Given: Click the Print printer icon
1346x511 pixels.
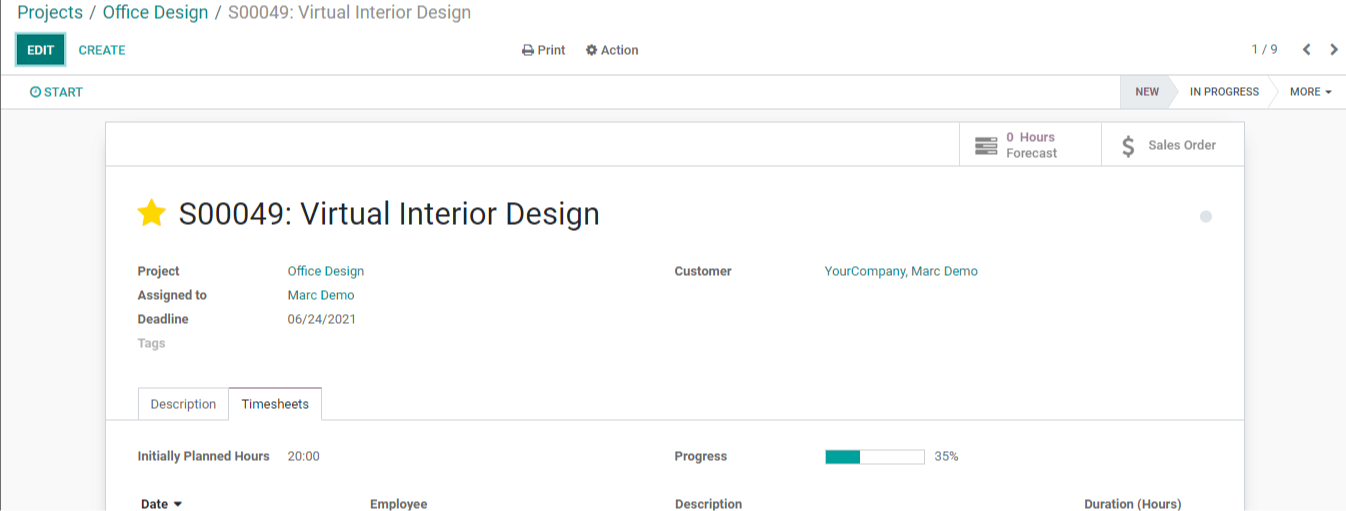Looking at the screenshot, I should click(x=528, y=50).
